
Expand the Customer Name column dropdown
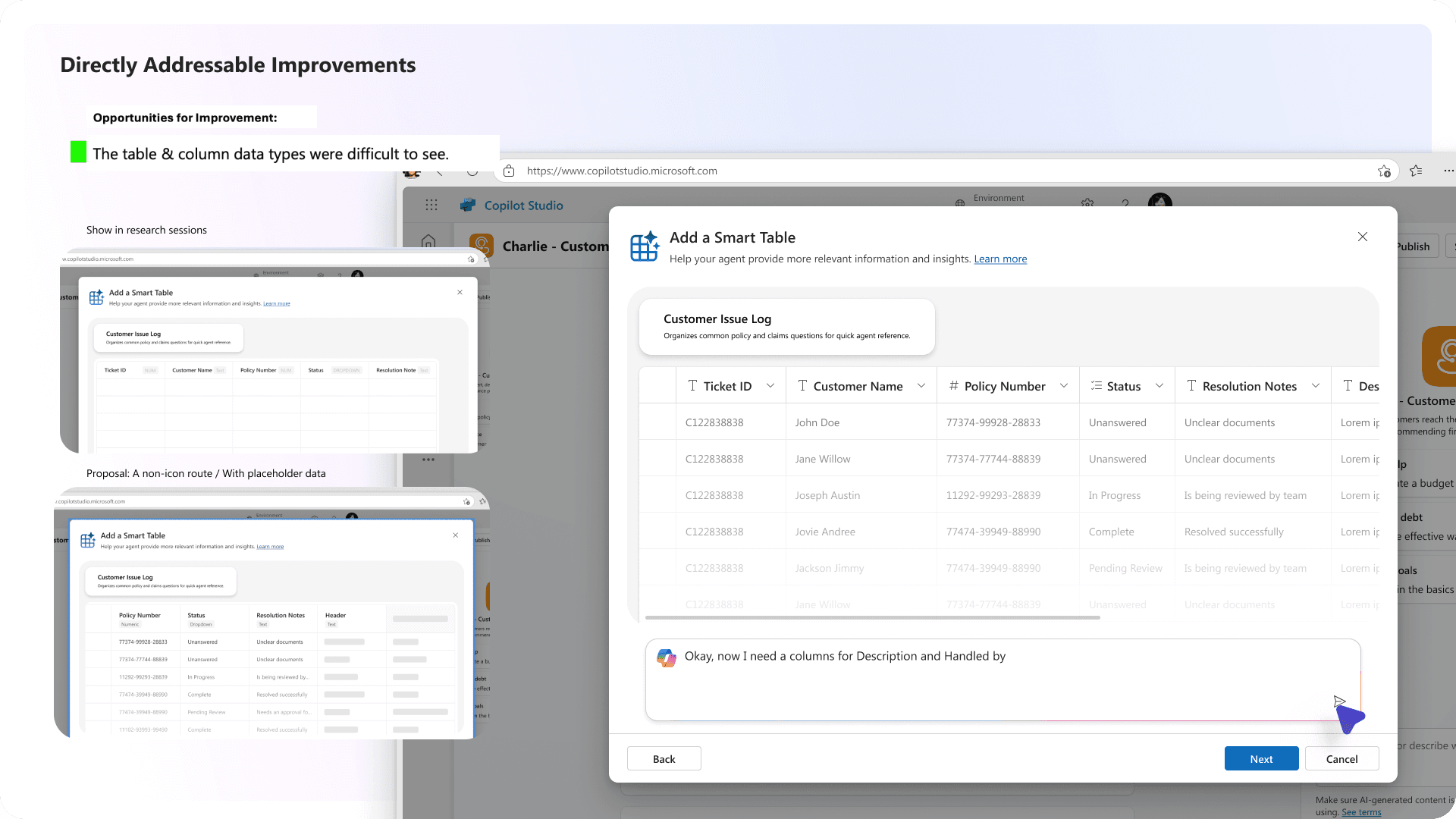point(921,386)
